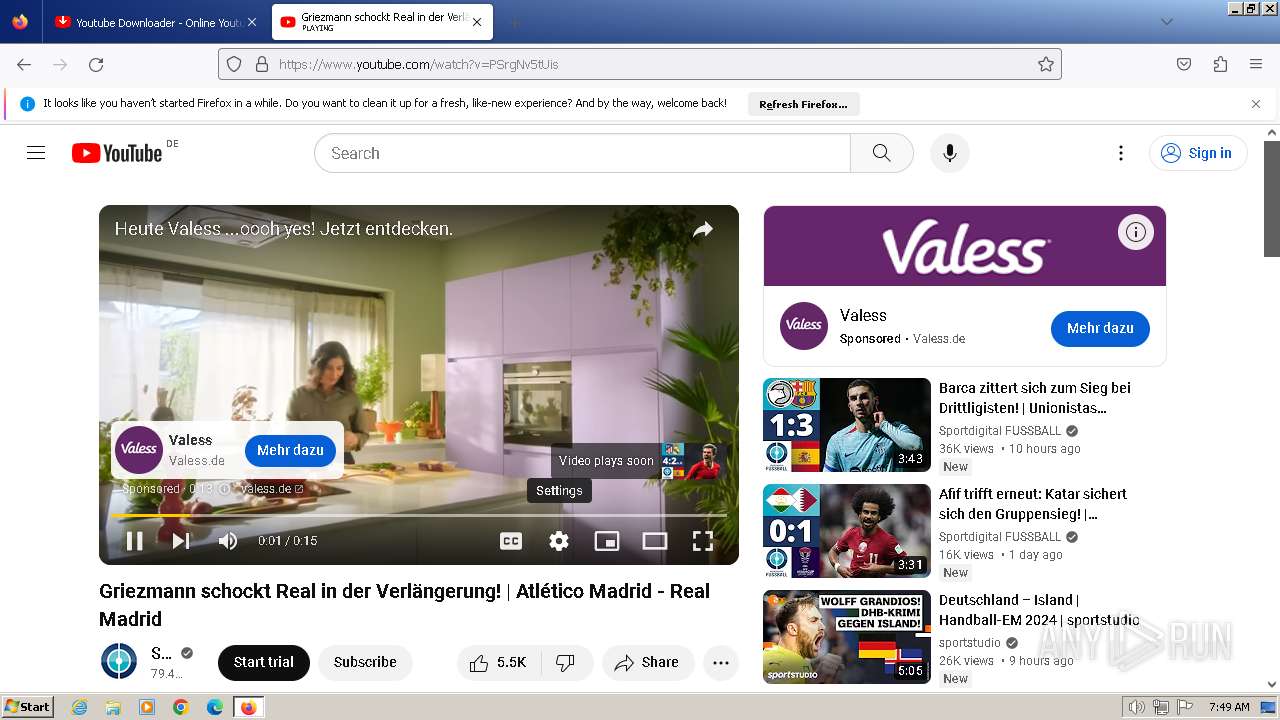Click Refresh Firefox… button
Viewport: 1280px width, 720px height.
point(803,104)
